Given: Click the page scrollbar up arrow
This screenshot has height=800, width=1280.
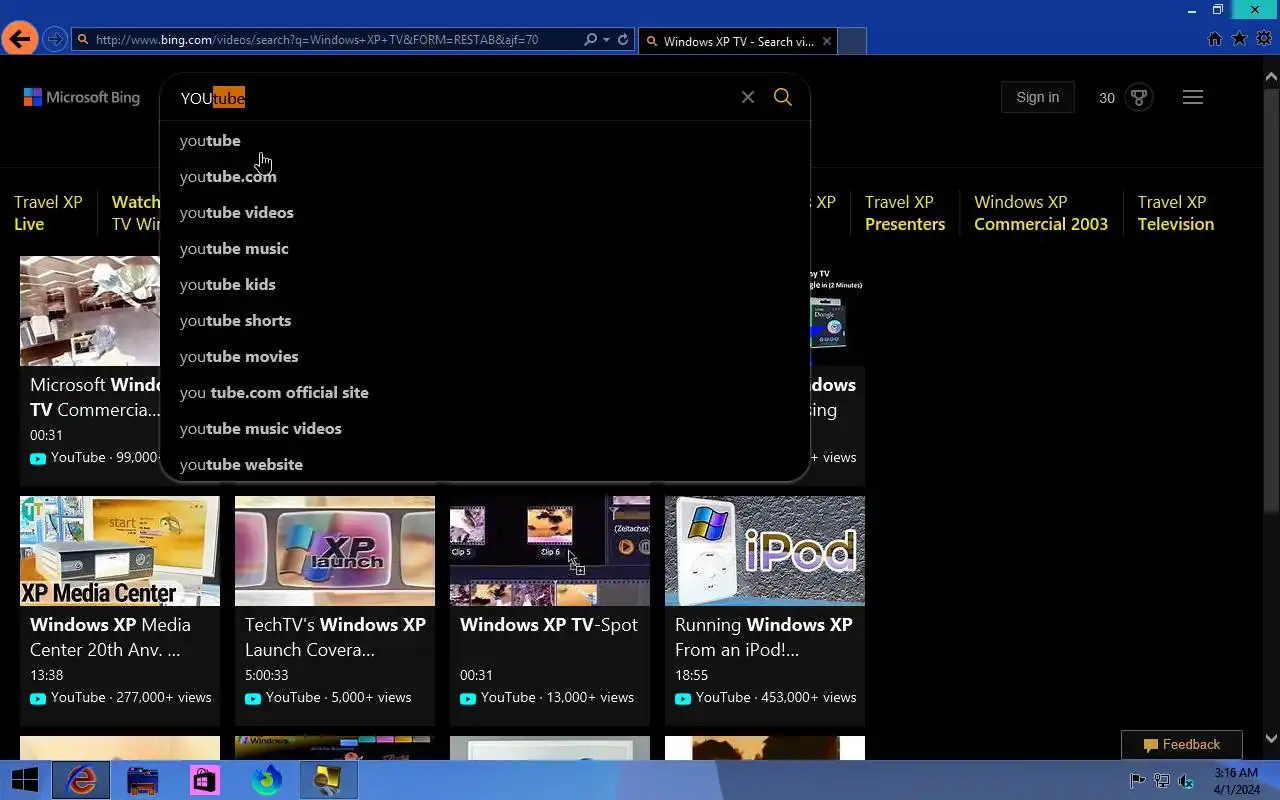Looking at the screenshot, I should point(1271,76).
